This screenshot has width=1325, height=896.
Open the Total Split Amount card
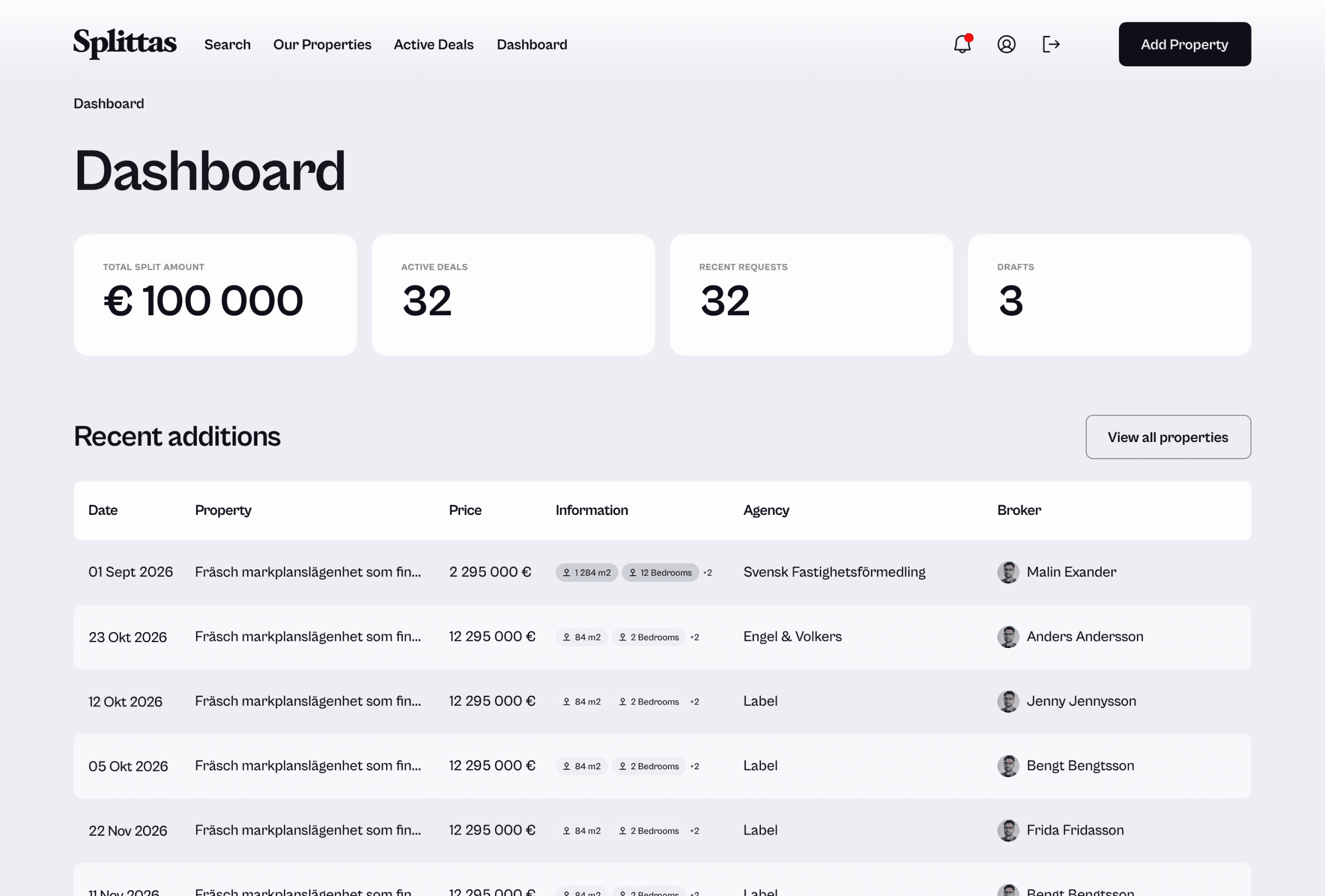pos(215,295)
